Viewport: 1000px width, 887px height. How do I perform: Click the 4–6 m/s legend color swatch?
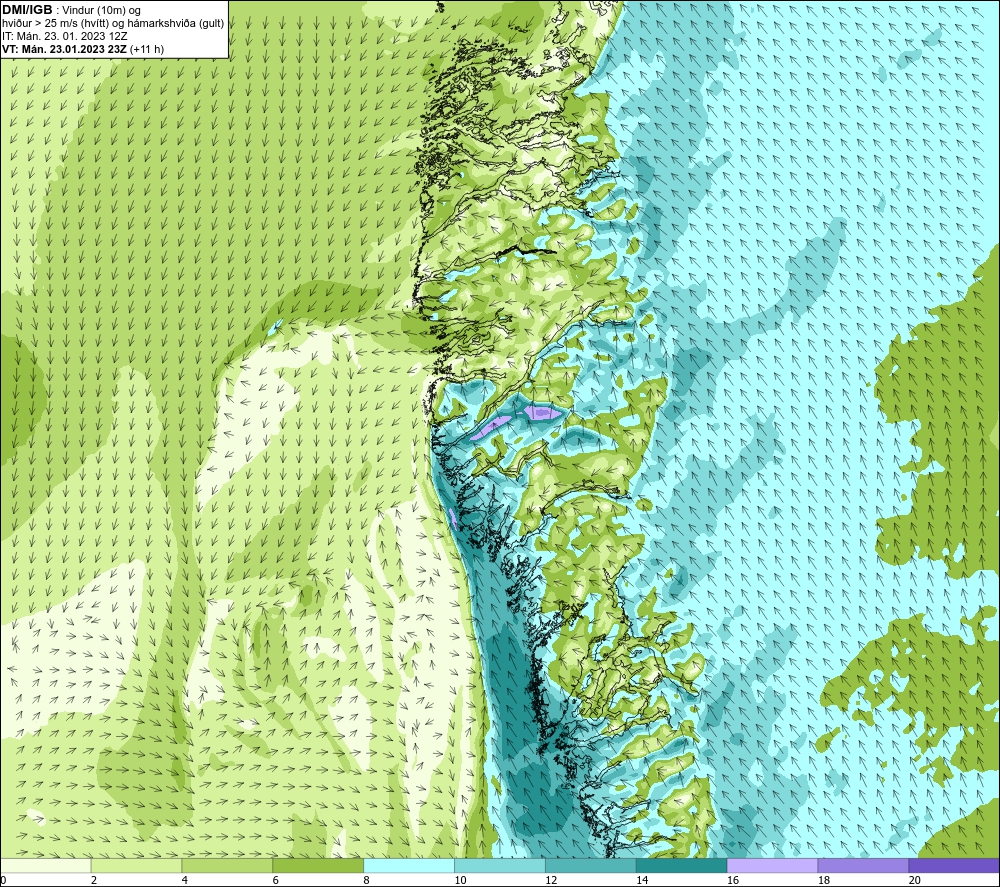point(227,866)
